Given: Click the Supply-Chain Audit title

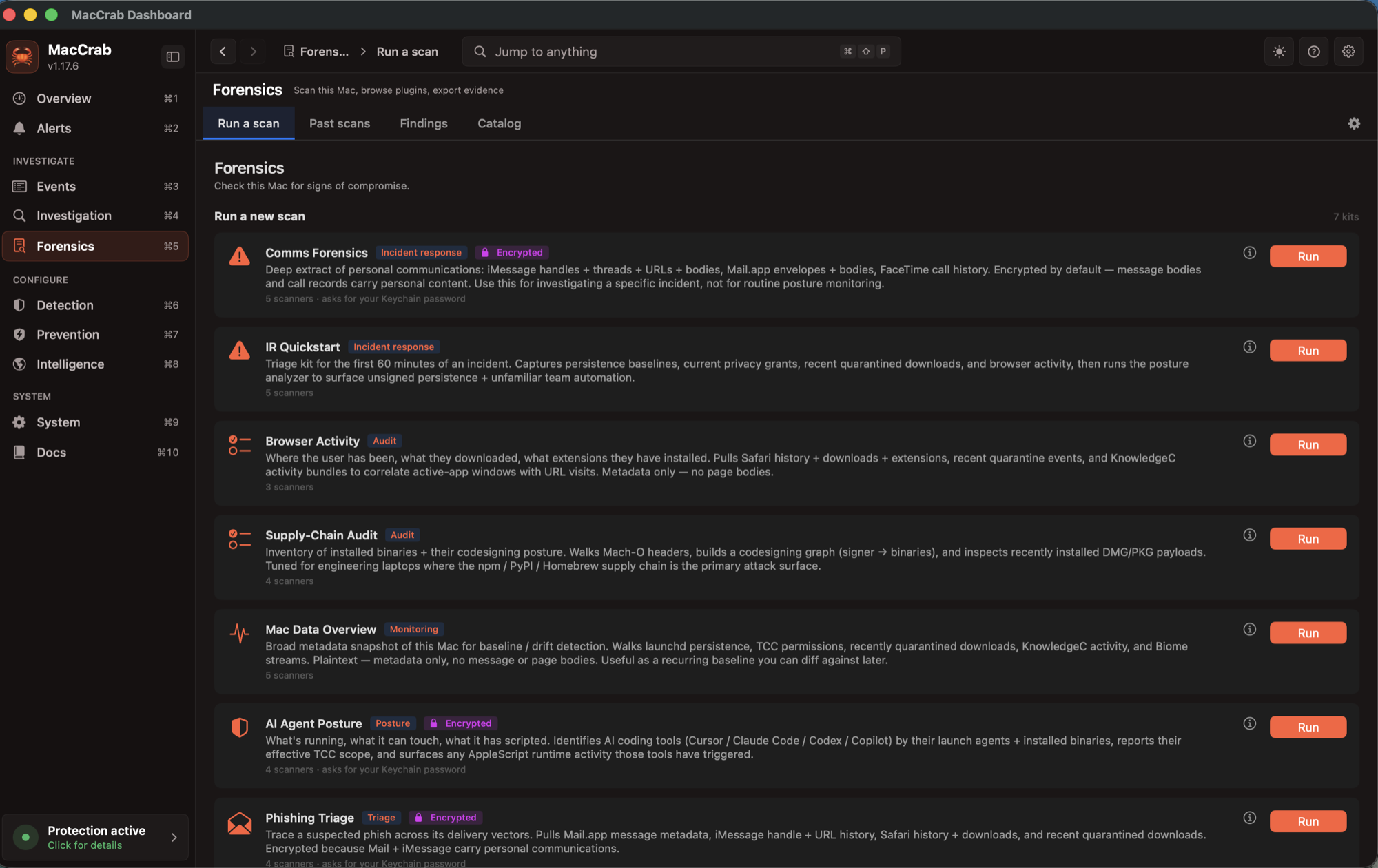Looking at the screenshot, I should (x=321, y=535).
